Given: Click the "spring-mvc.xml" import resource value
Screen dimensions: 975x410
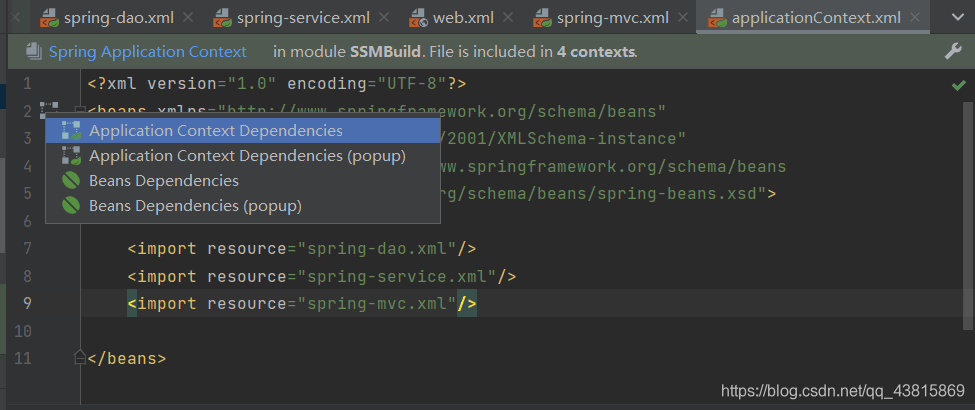Looking at the screenshot, I should point(377,304).
